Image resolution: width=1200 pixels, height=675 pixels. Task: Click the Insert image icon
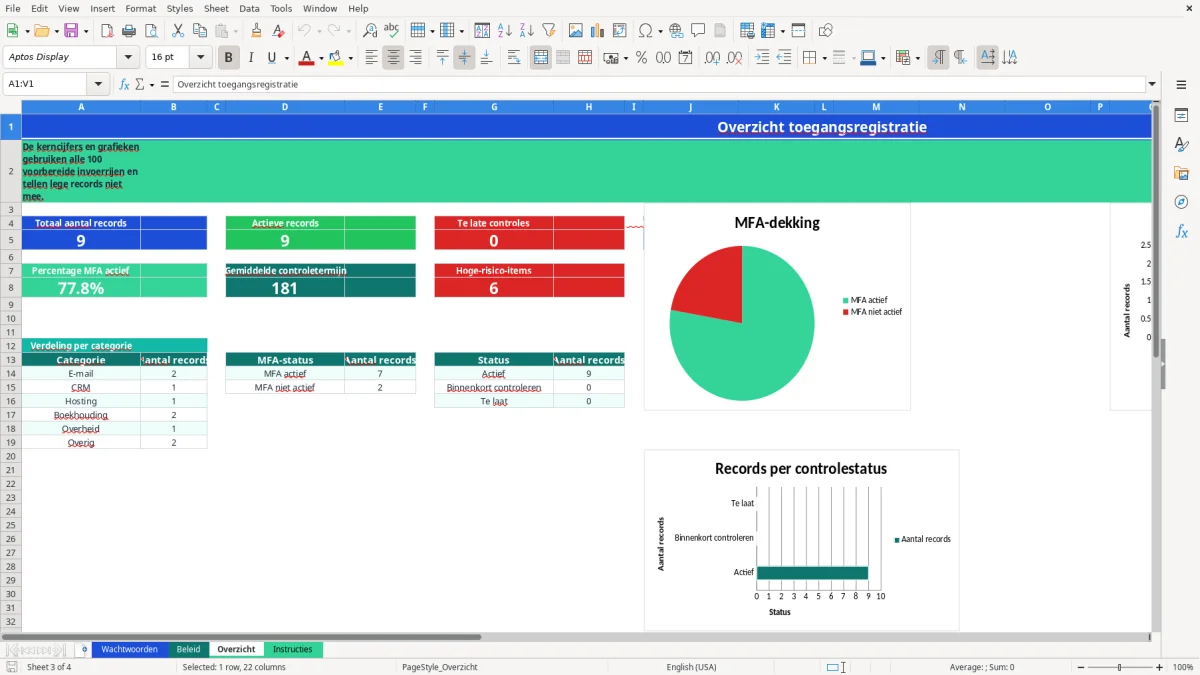point(575,31)
